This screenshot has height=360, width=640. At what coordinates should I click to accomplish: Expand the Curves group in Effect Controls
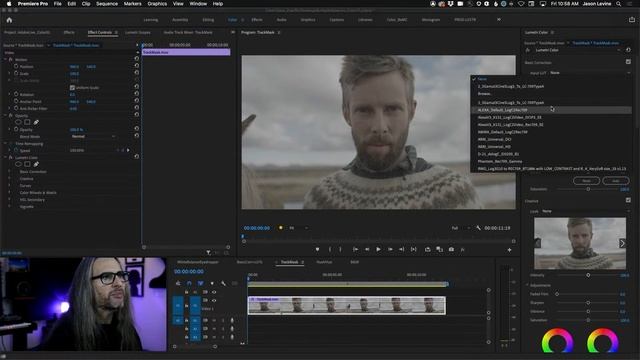coord(10,186)
